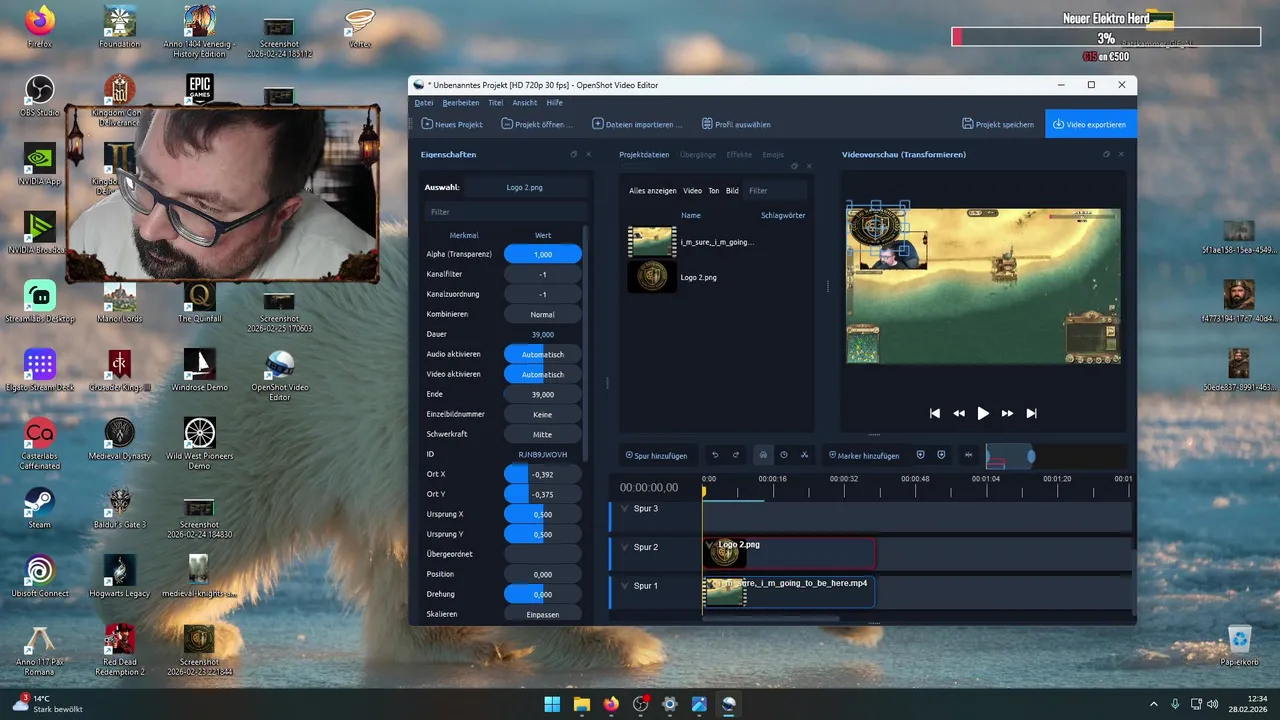The height and width of the screenshot is (720, 1280).
Task: Click the Eigenschaften Filter field
Action: click(504, 212)
